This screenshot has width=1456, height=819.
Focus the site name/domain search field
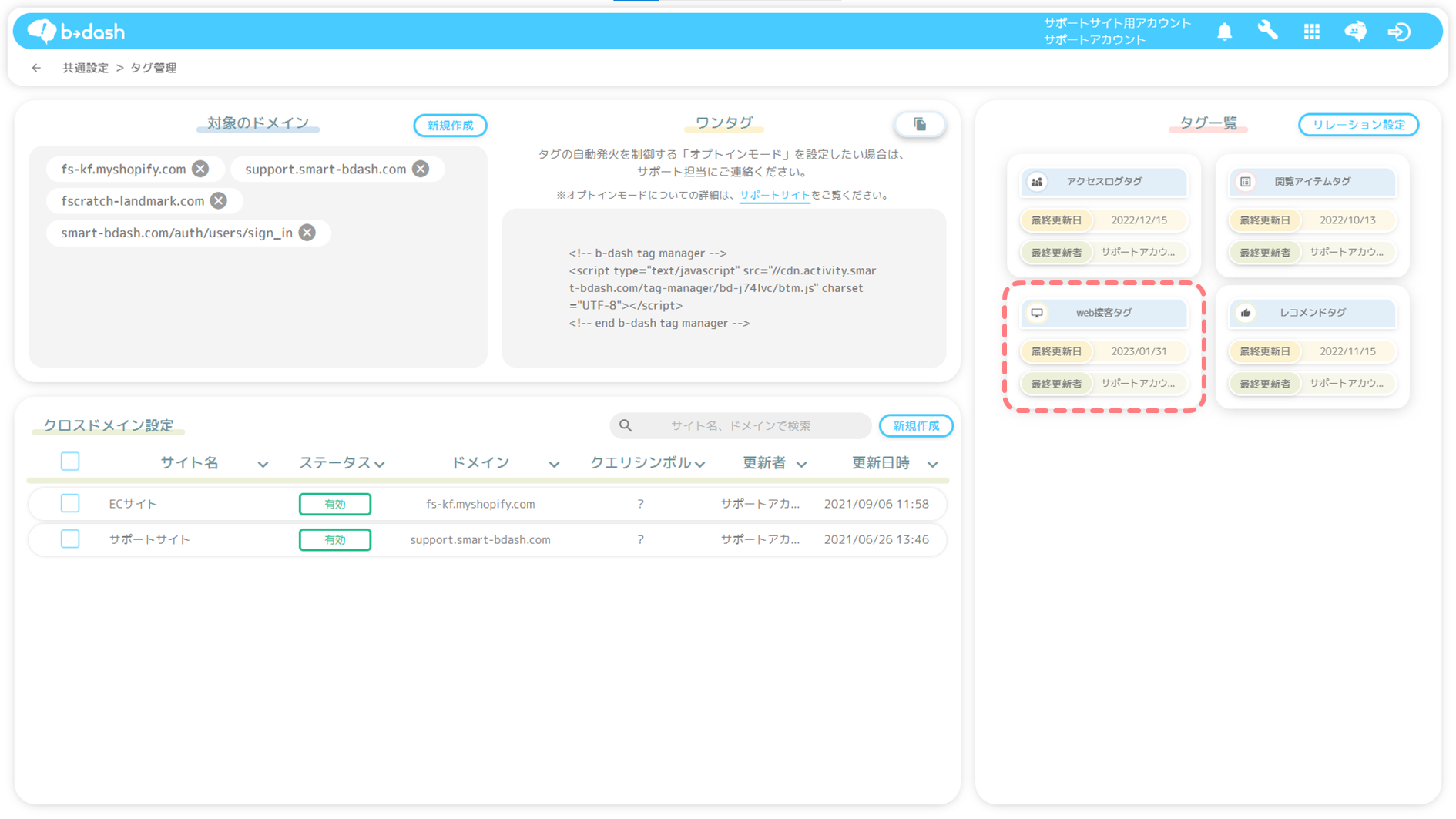tap(740, 425)
